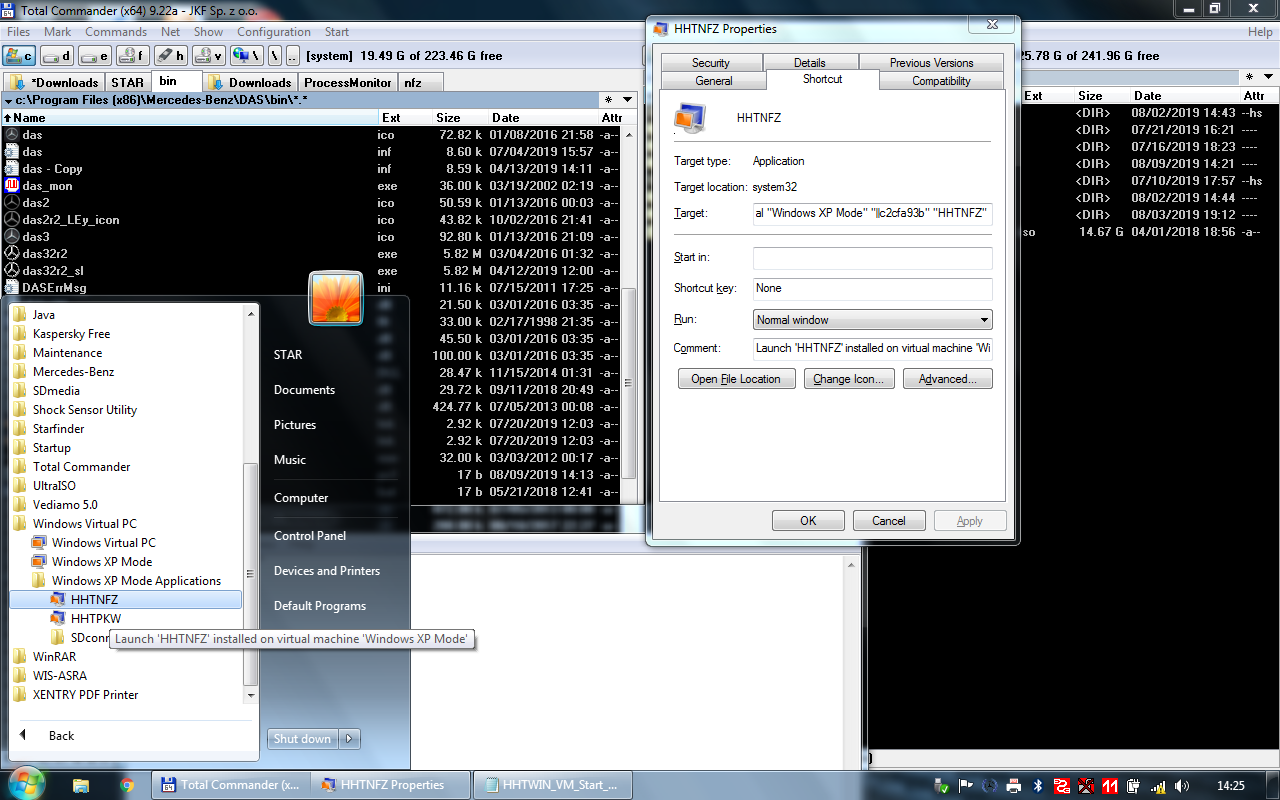Select drive v button in drive bar
Viewport: 1280px width, 800px height.
point(209,56)
